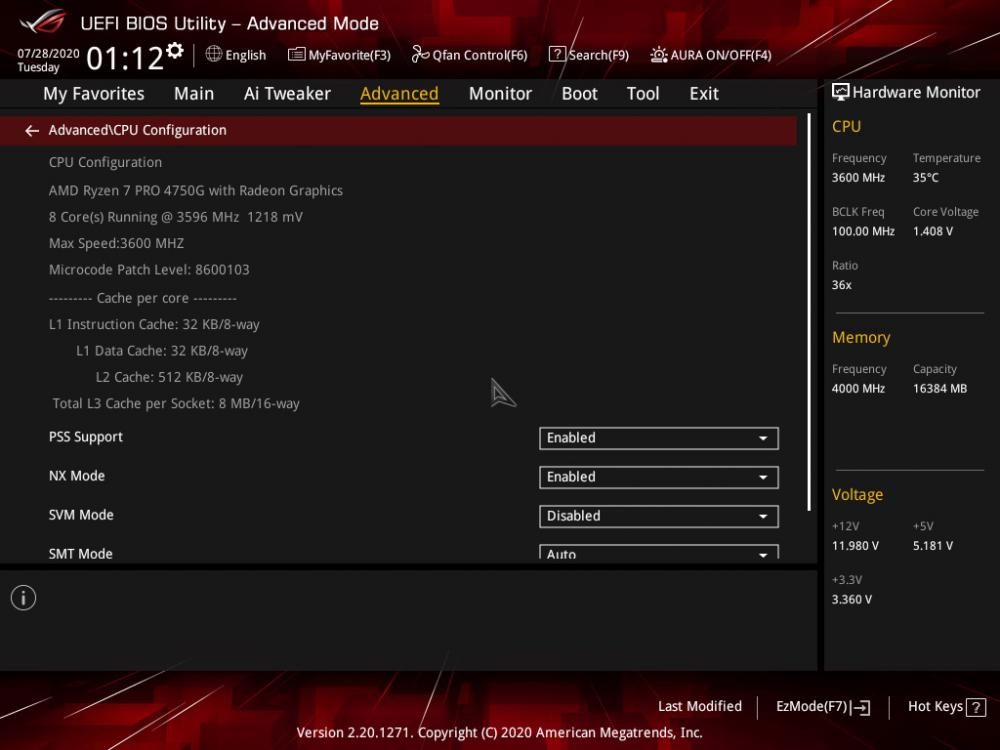The image size is (1000, 750).
Task: Click L2 Cache: 512 KB/8-way line
Action: [x=169, y=378]
